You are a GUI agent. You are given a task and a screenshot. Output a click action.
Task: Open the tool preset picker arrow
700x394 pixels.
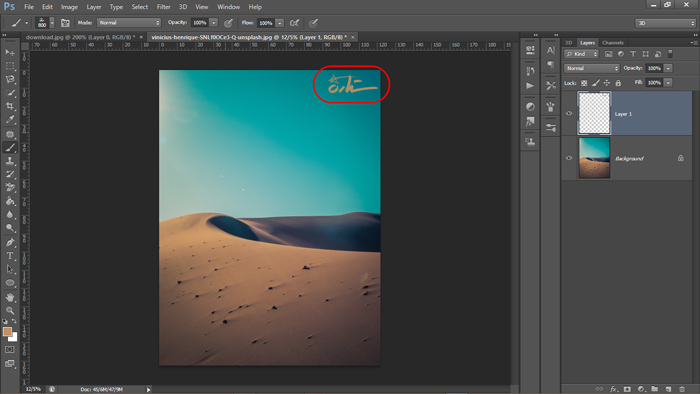[x=26, y=23]
